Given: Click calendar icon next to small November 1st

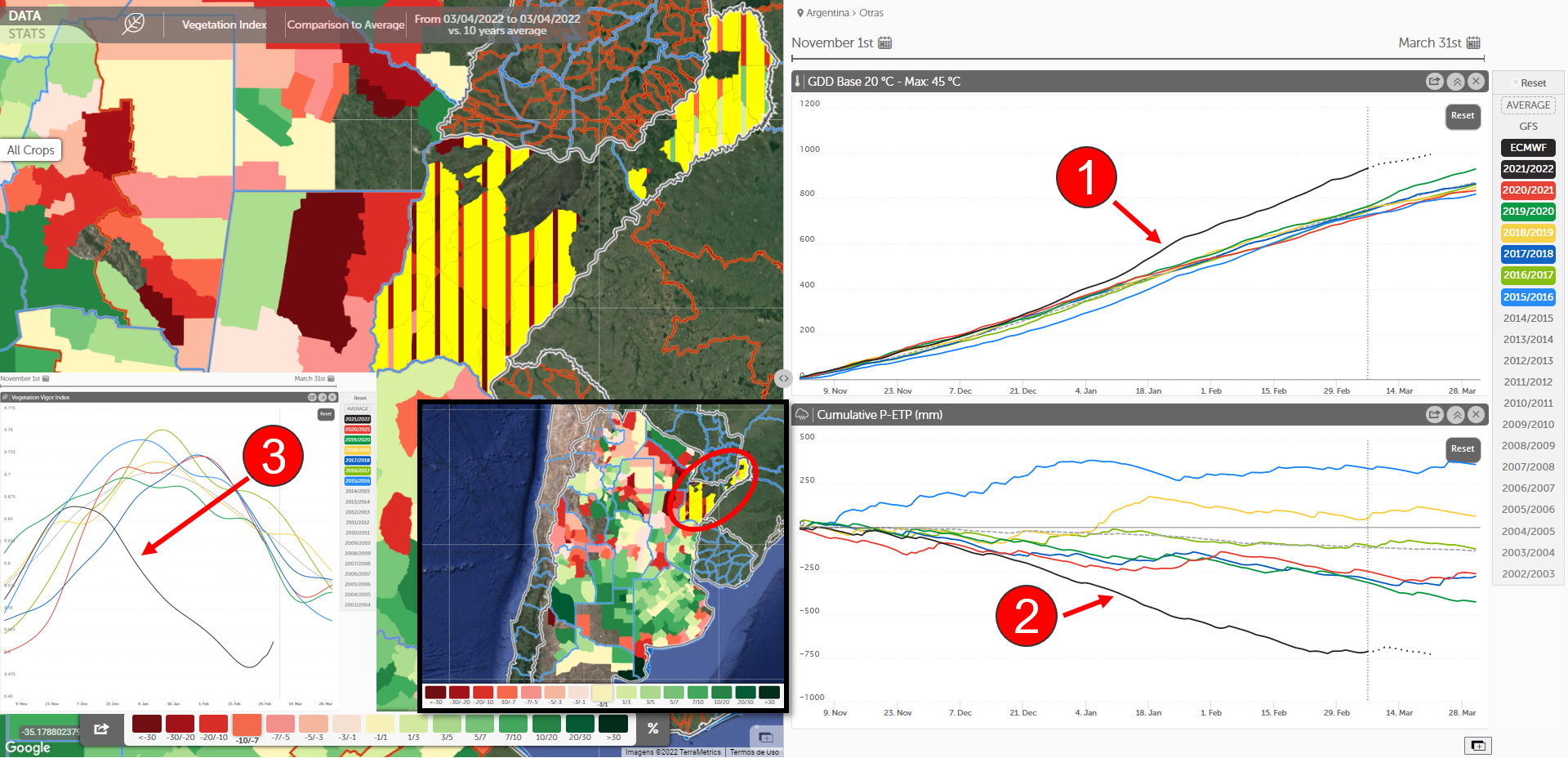Looking at the screenshot, I should [46, 378].
